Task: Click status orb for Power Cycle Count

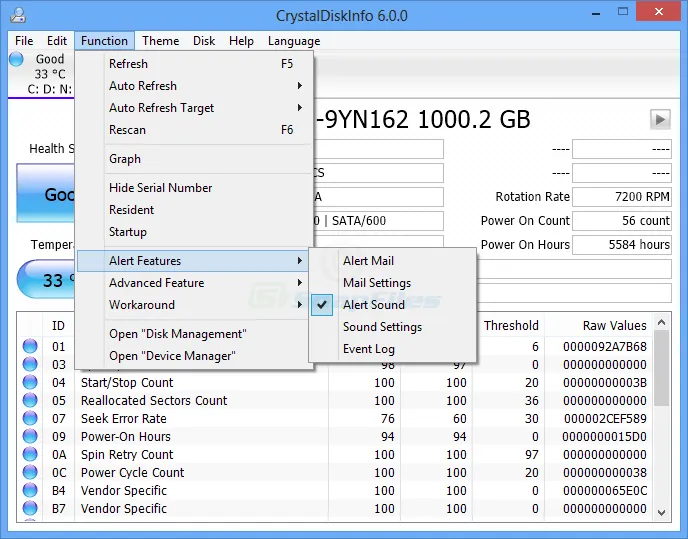Action: tap(30, 472)
